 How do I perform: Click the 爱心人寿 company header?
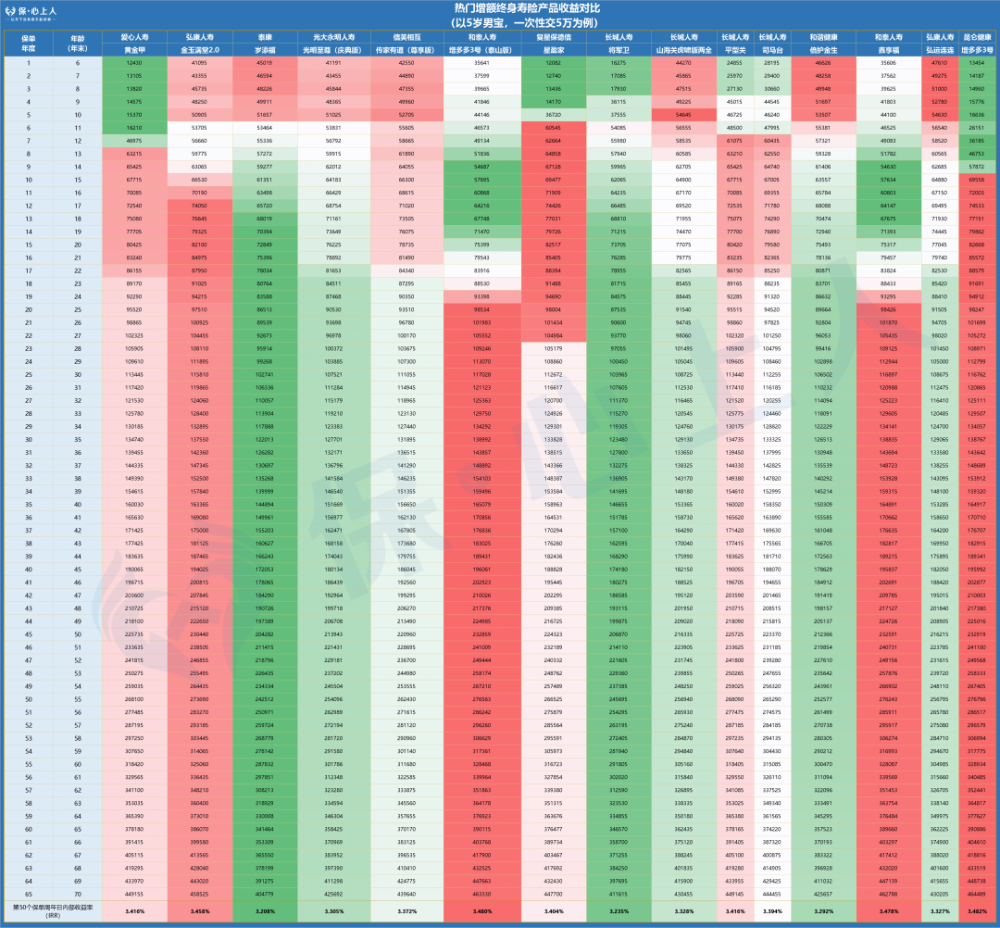pyautogui.click(x=135, y=37)
